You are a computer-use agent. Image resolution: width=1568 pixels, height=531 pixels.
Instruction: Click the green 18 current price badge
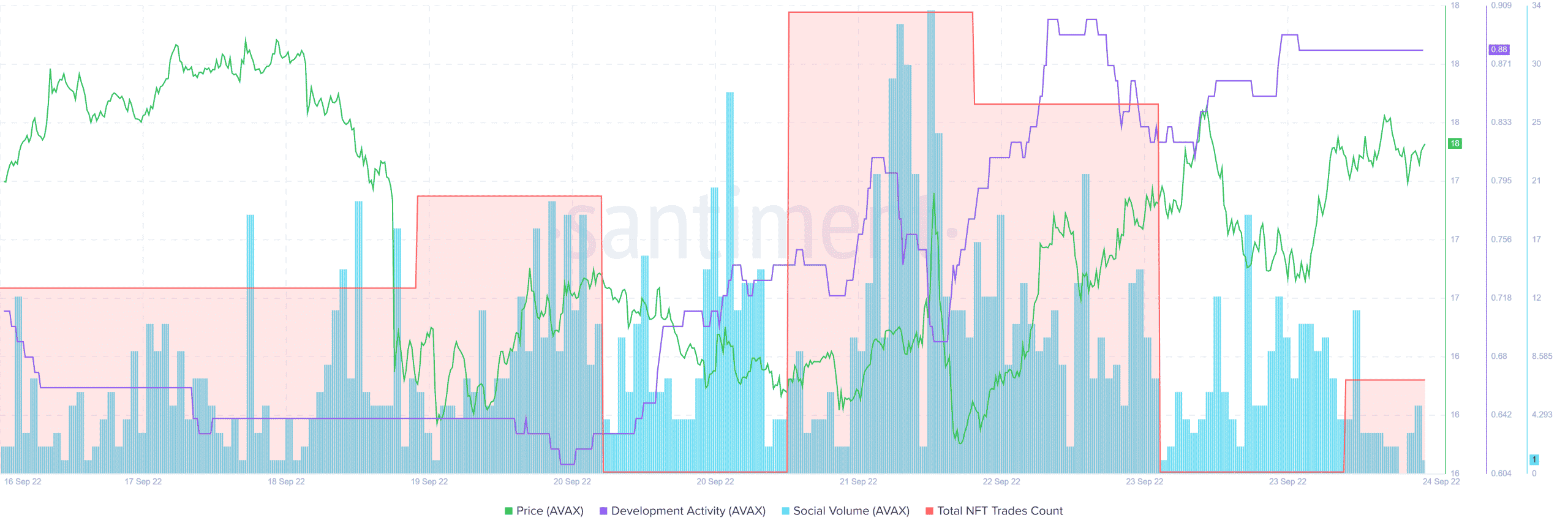point(1455,143)
